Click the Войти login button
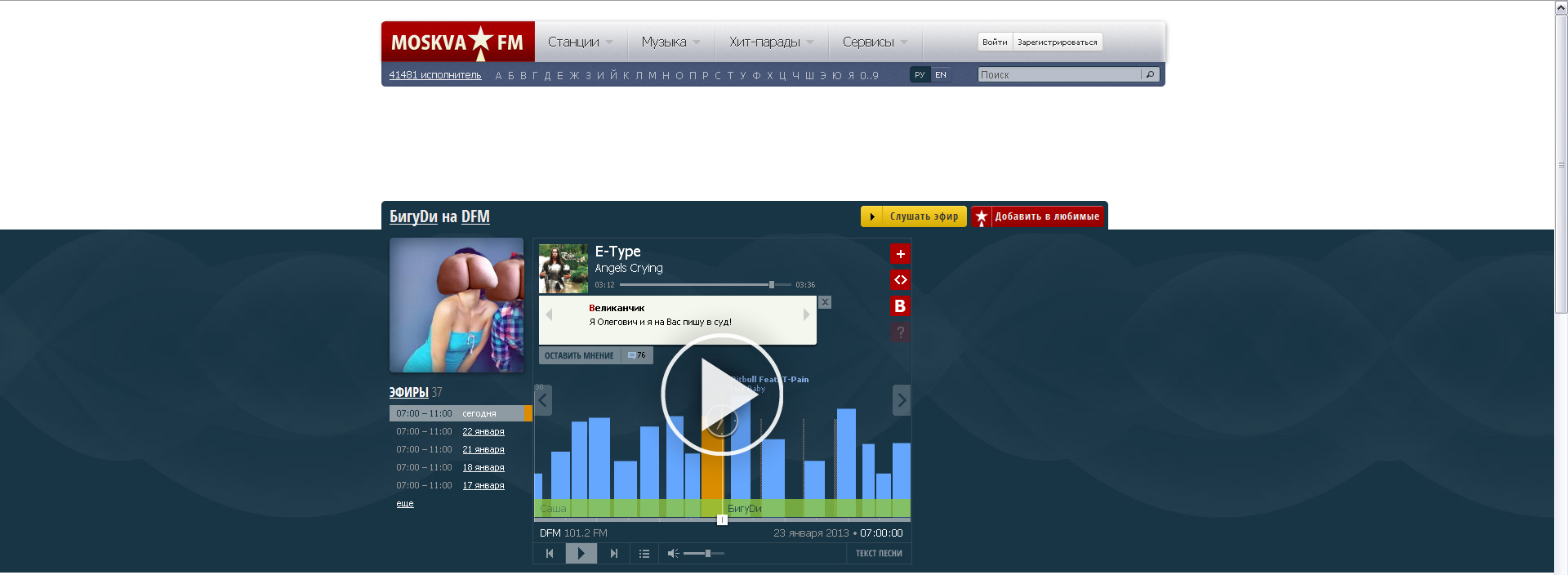 [995, 42]
